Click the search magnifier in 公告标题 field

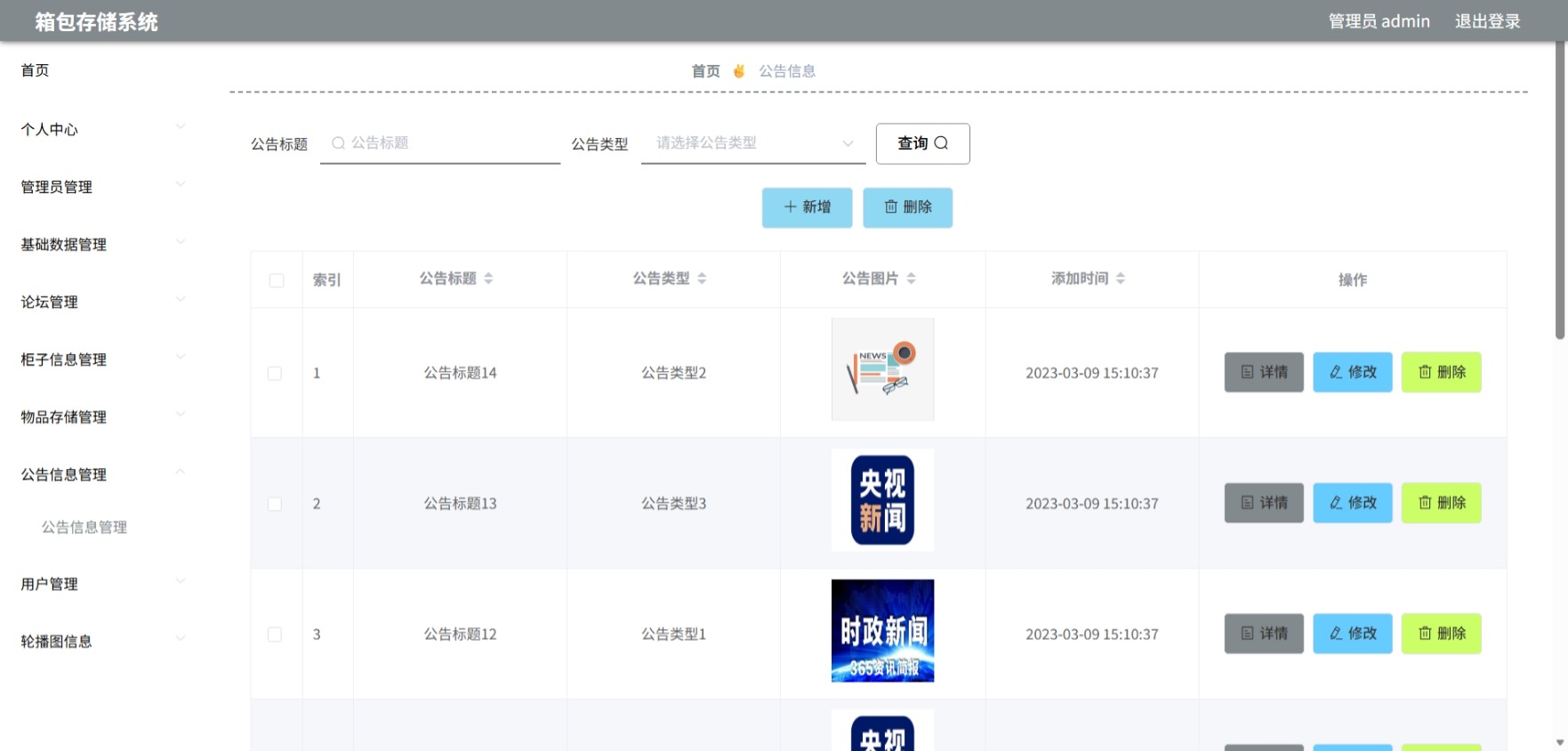coord(338,142)
